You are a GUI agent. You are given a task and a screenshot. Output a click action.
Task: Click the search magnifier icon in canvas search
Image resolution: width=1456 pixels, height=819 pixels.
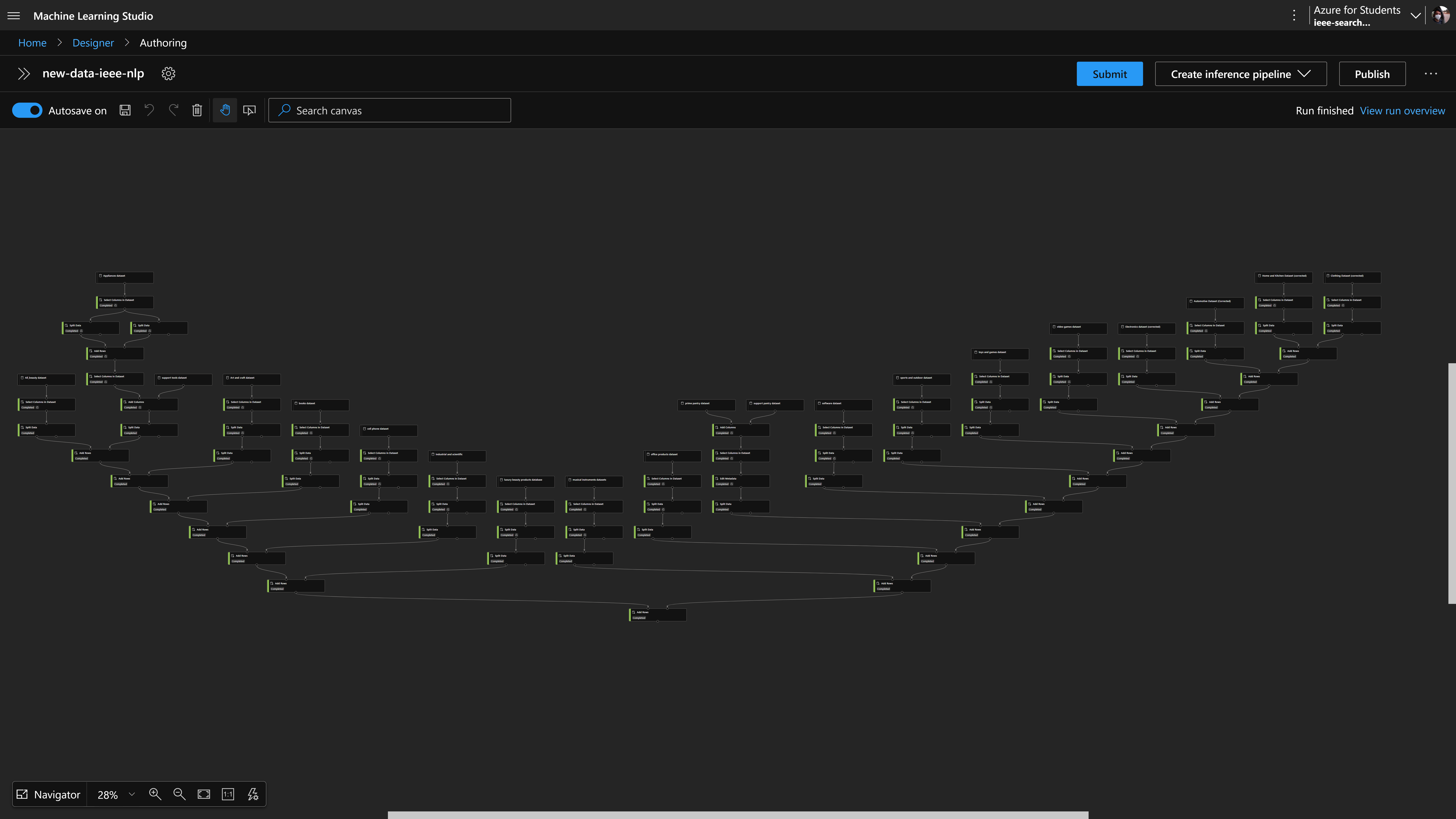coord(284,110)
